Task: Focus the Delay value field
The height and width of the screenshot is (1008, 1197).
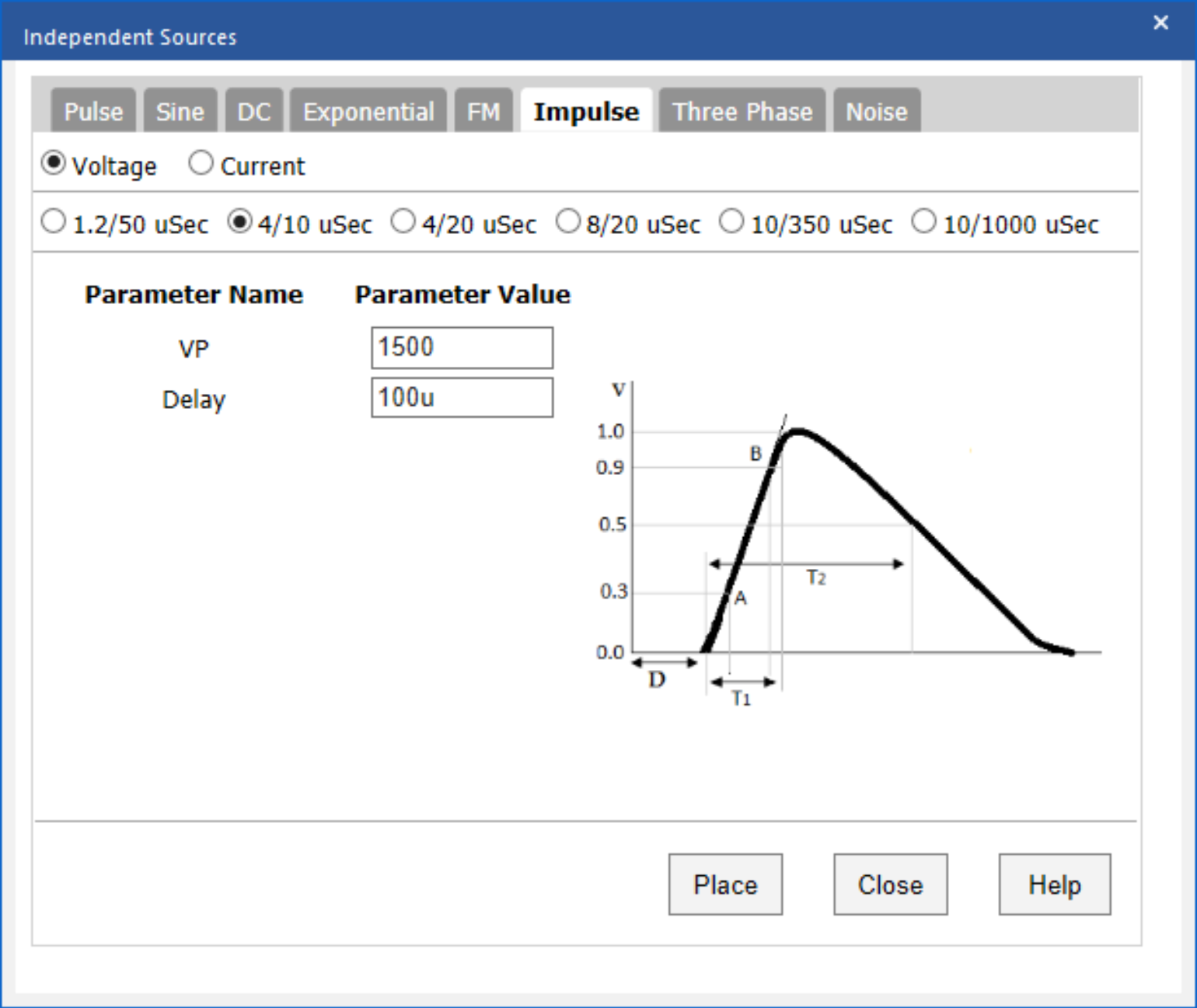Action: pos(462,397)
